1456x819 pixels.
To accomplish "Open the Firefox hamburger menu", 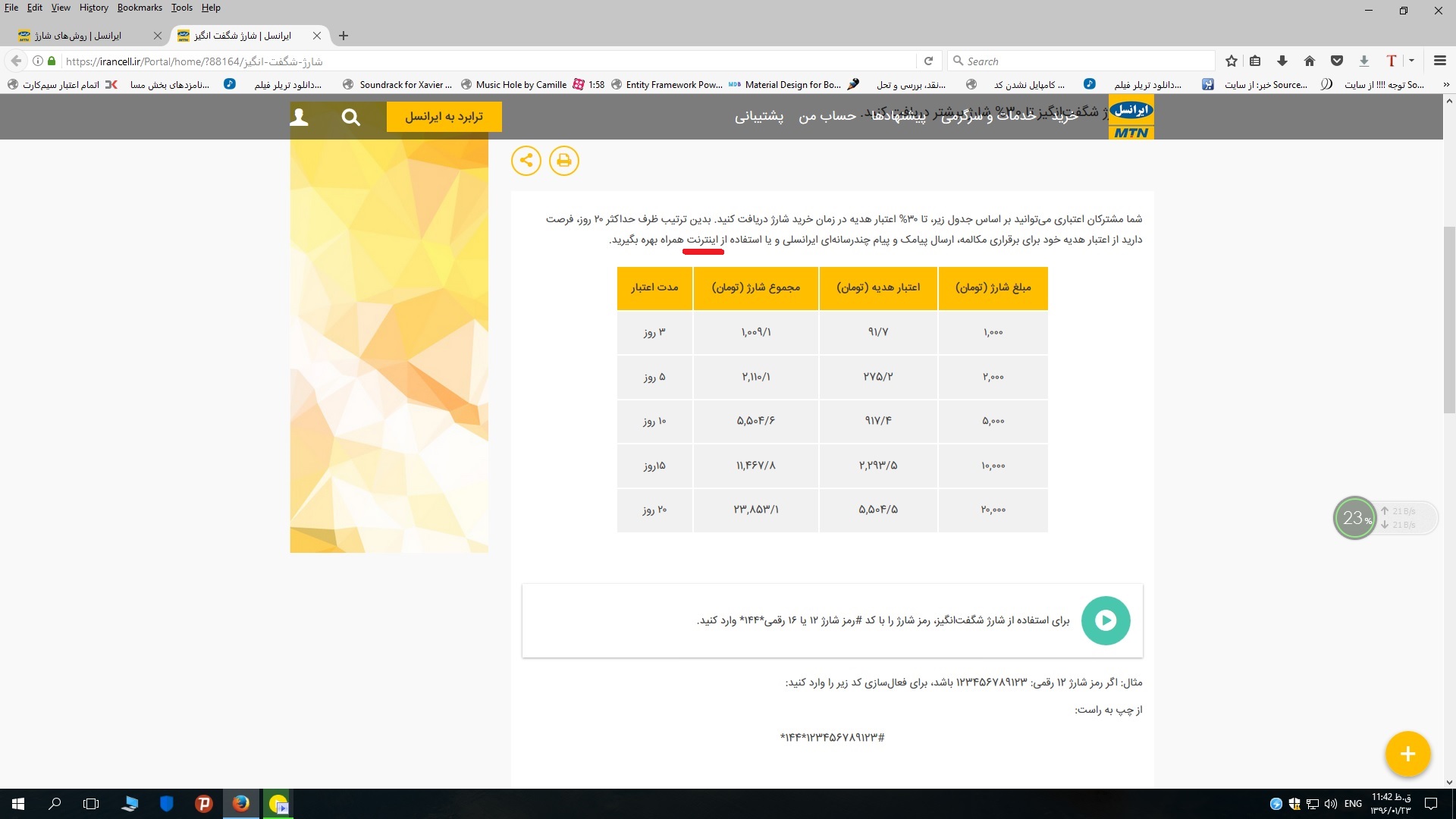I will [x=1440, y=61].
